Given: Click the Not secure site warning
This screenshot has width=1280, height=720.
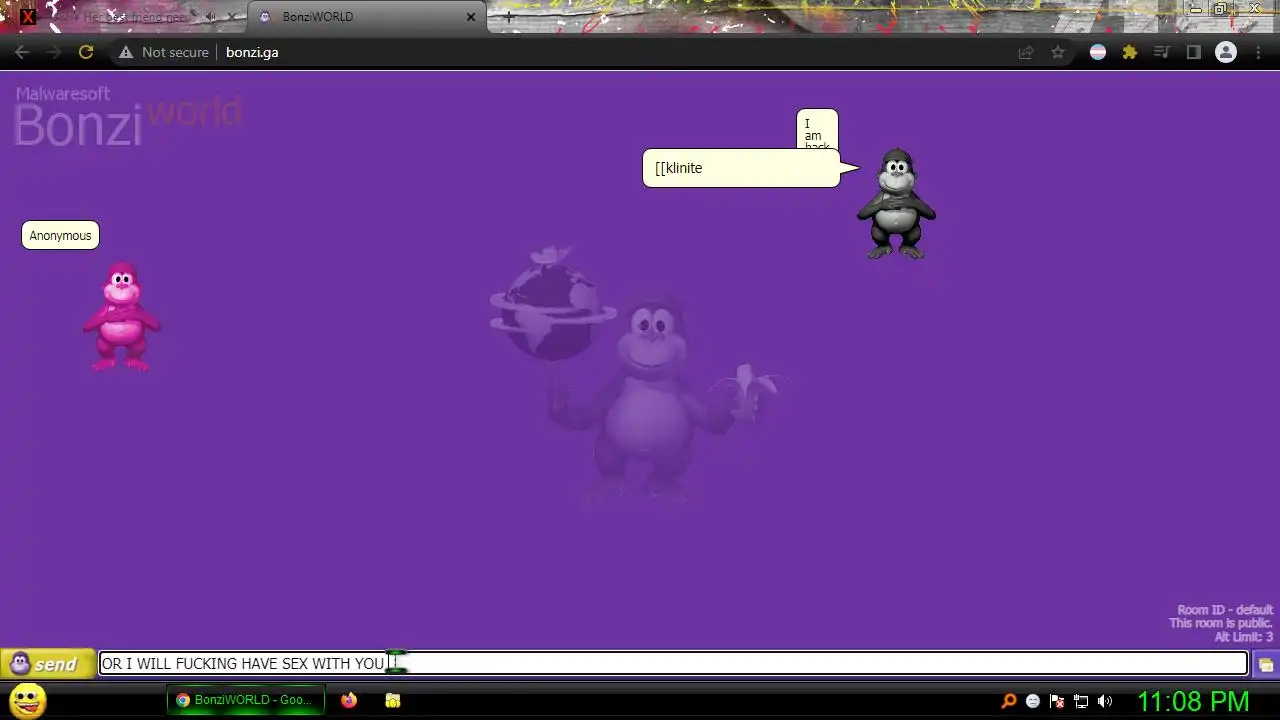Looking at the screenshot, I should pyautogui.click(x=164, y=52).
